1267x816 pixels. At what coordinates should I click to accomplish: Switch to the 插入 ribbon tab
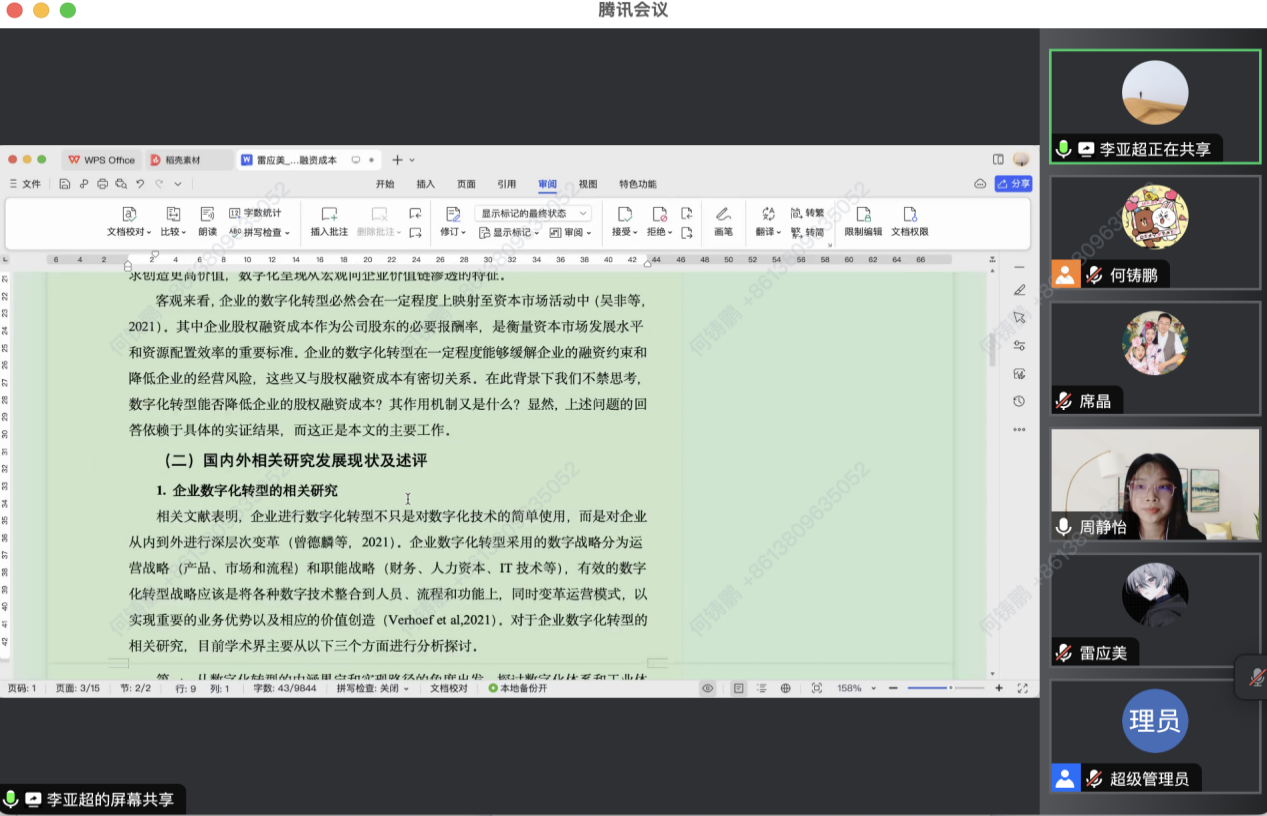coord(426,184)
